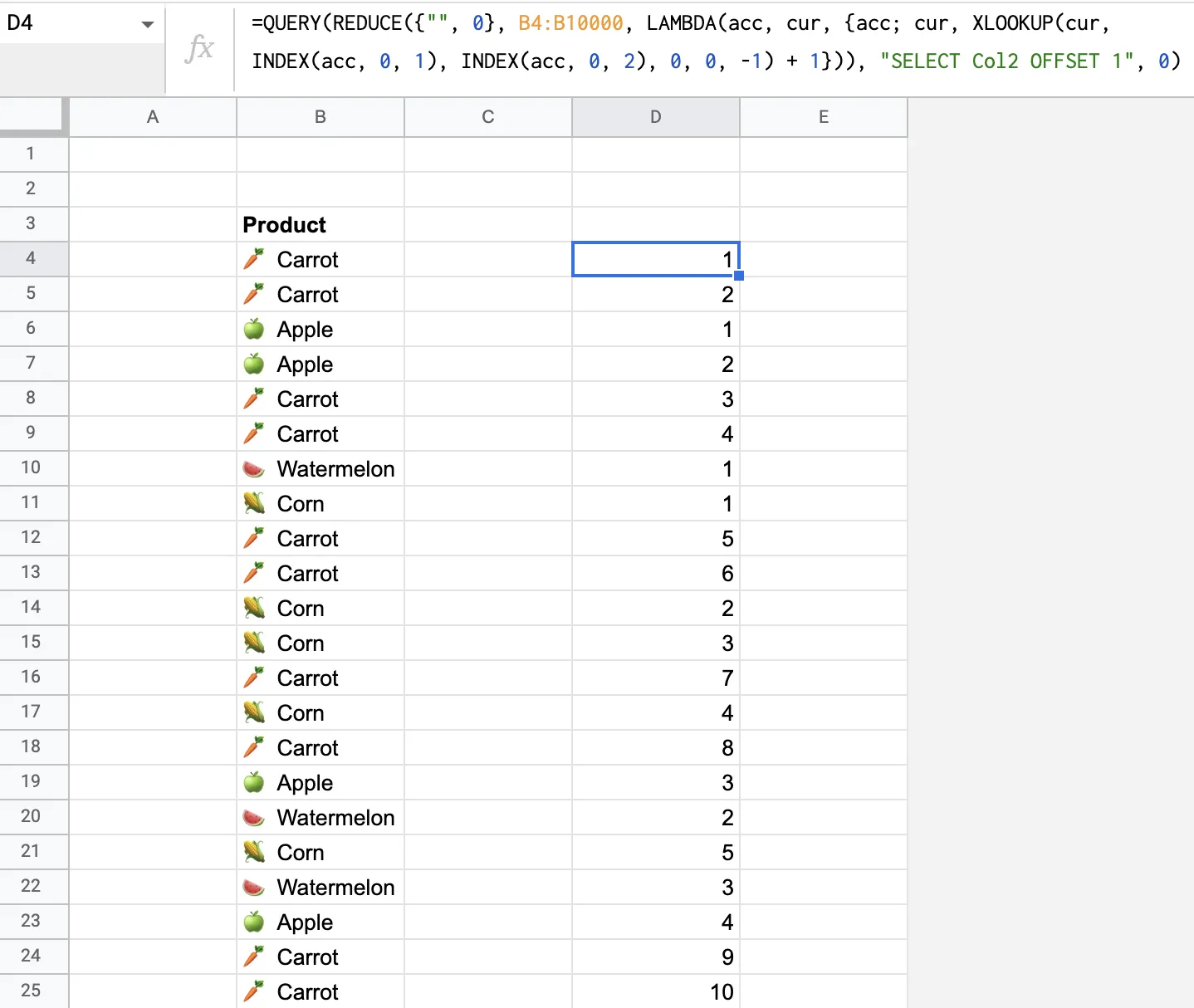Open the Name box dropdown arrow
Screen dimensions: 1194x1008
pyautogui.click(x=148, y=24)
